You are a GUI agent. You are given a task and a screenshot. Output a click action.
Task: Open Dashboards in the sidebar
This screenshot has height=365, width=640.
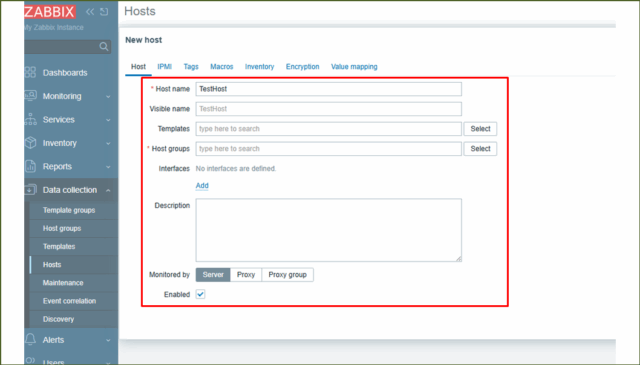click(x=65, y=73)
